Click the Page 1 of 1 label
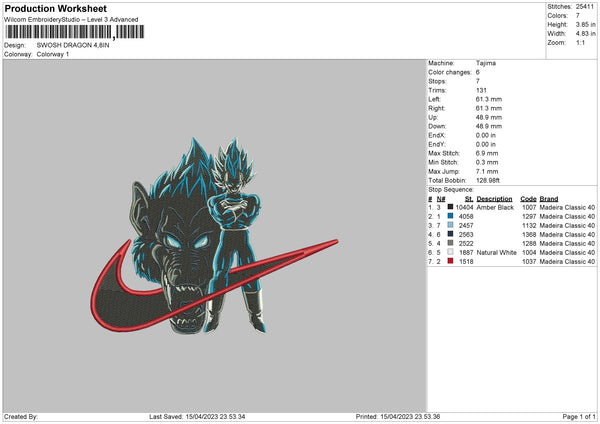The height and width of the screenshot is (424, 600). tap(579, 416)
